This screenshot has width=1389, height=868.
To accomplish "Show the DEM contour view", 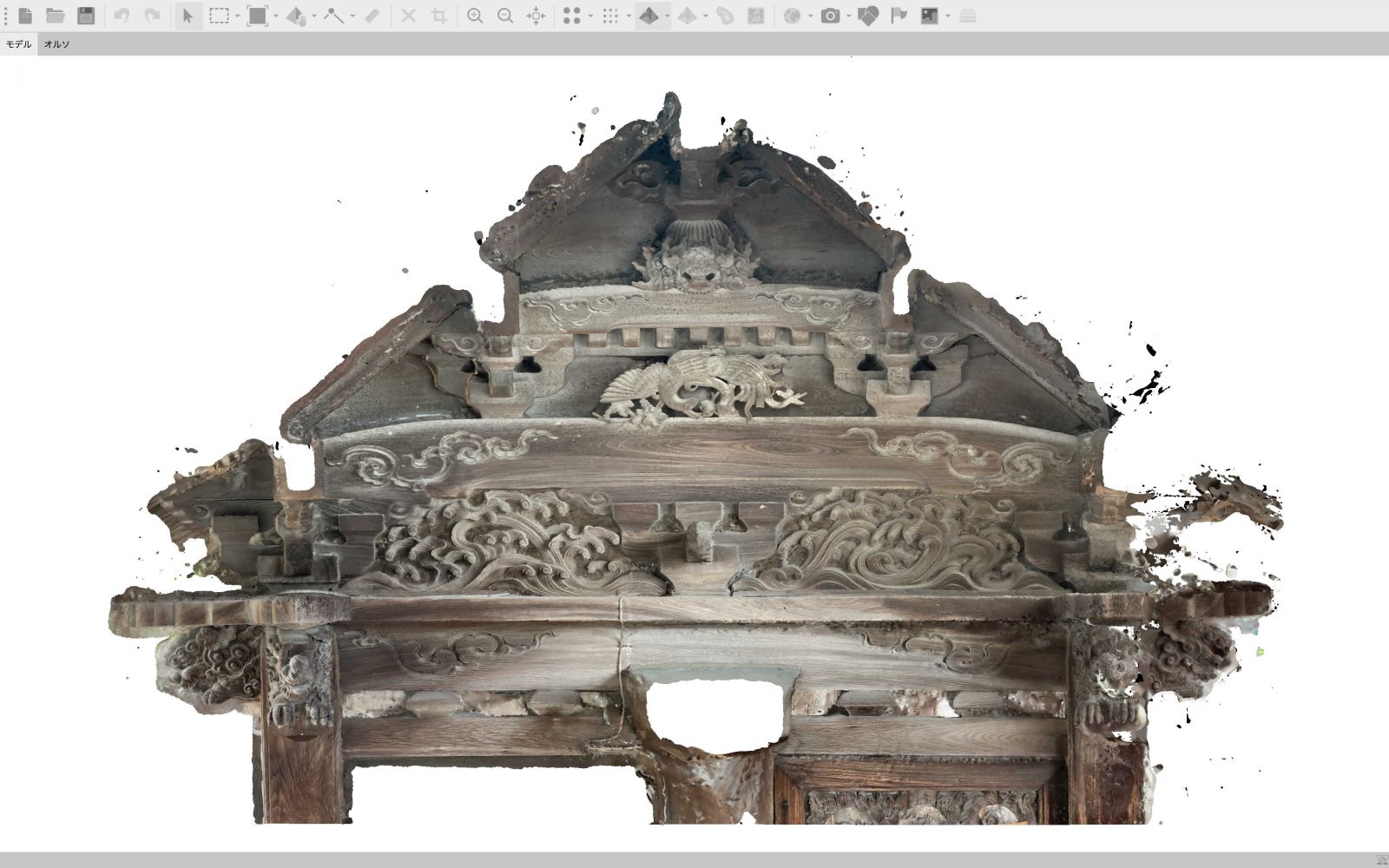I will tap(725, 16).
